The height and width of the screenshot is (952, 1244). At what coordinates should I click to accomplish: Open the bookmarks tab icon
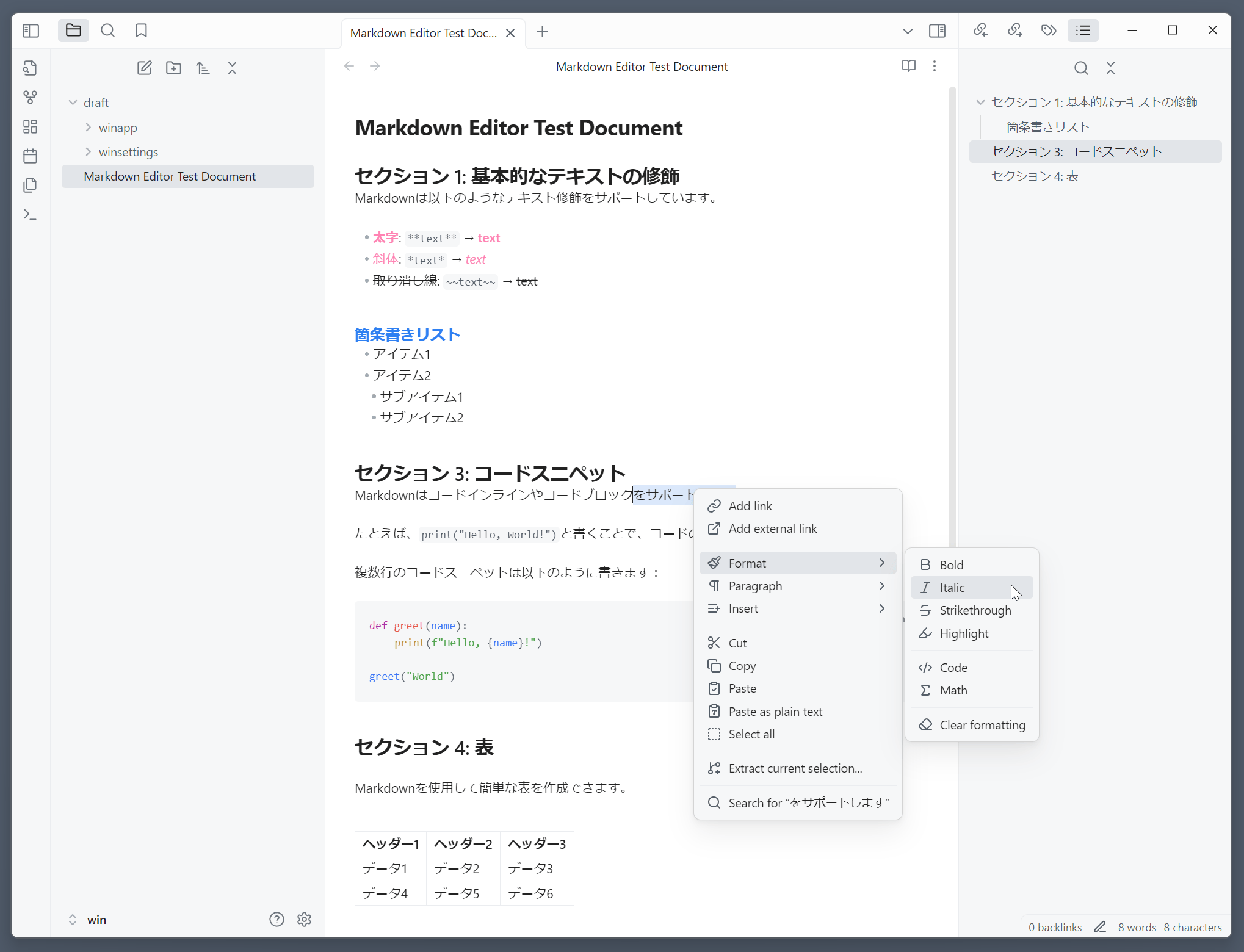tap(141, 31)
